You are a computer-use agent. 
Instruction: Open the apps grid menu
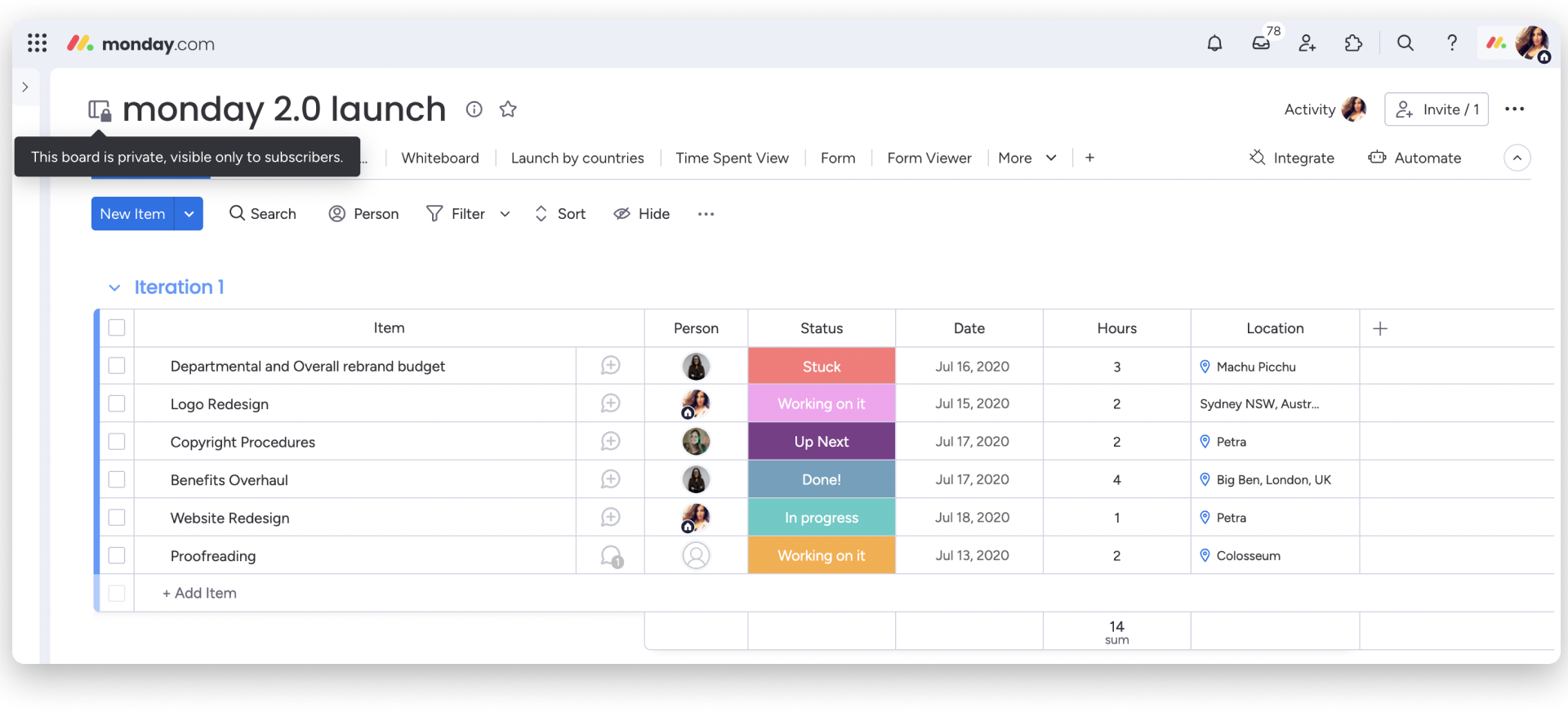tap(37, 43)
